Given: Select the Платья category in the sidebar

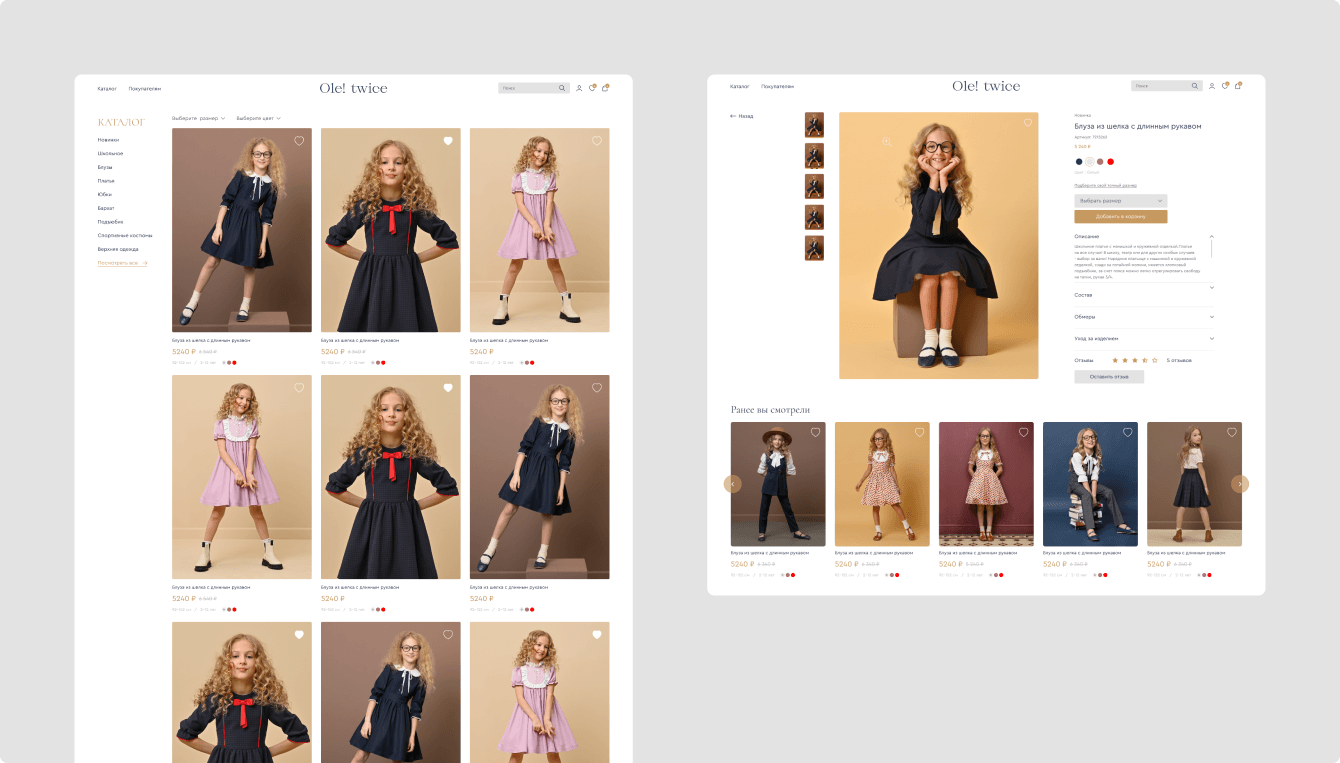Looking at the screenshot, I should click(106, 181).
